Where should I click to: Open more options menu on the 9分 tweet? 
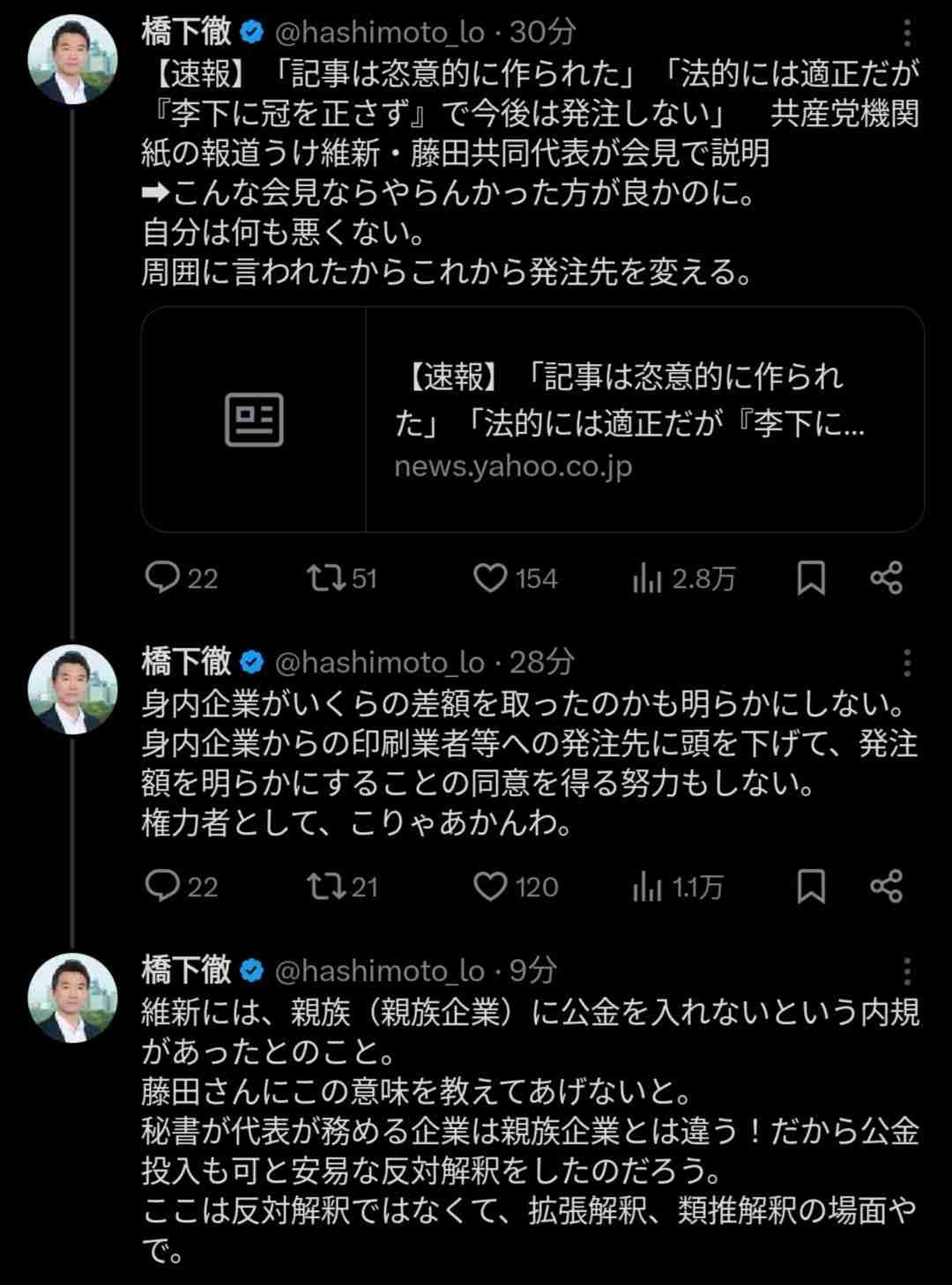point(907,971)
